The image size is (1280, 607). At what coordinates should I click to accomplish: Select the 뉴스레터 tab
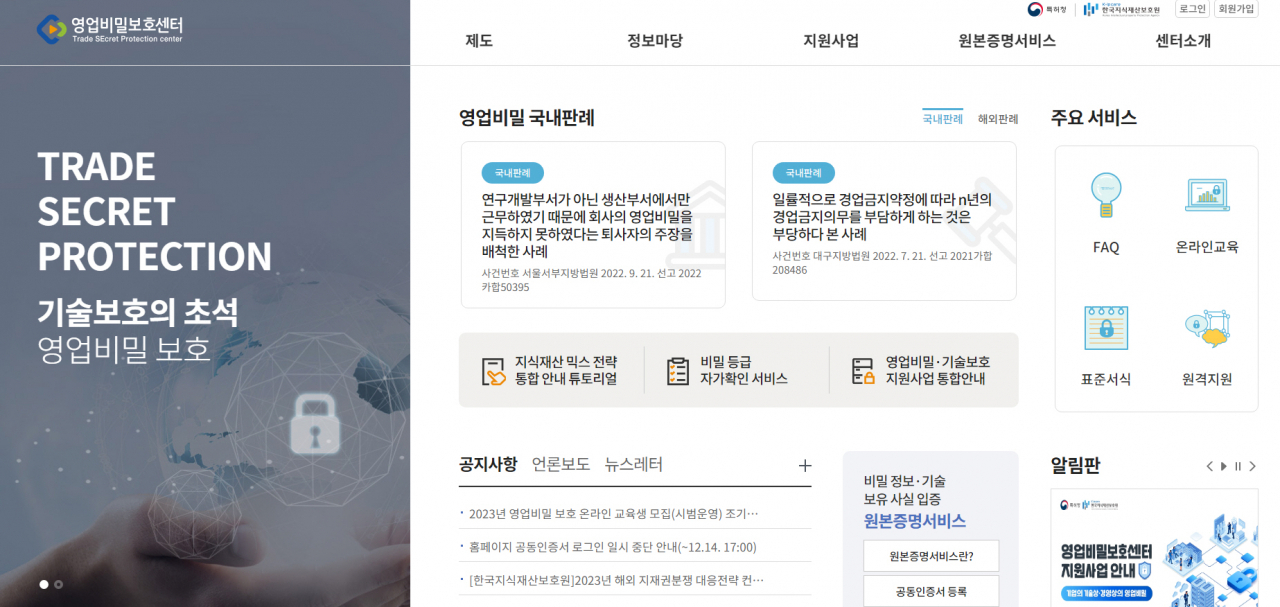pyautogui.click(x=634, y=465)
